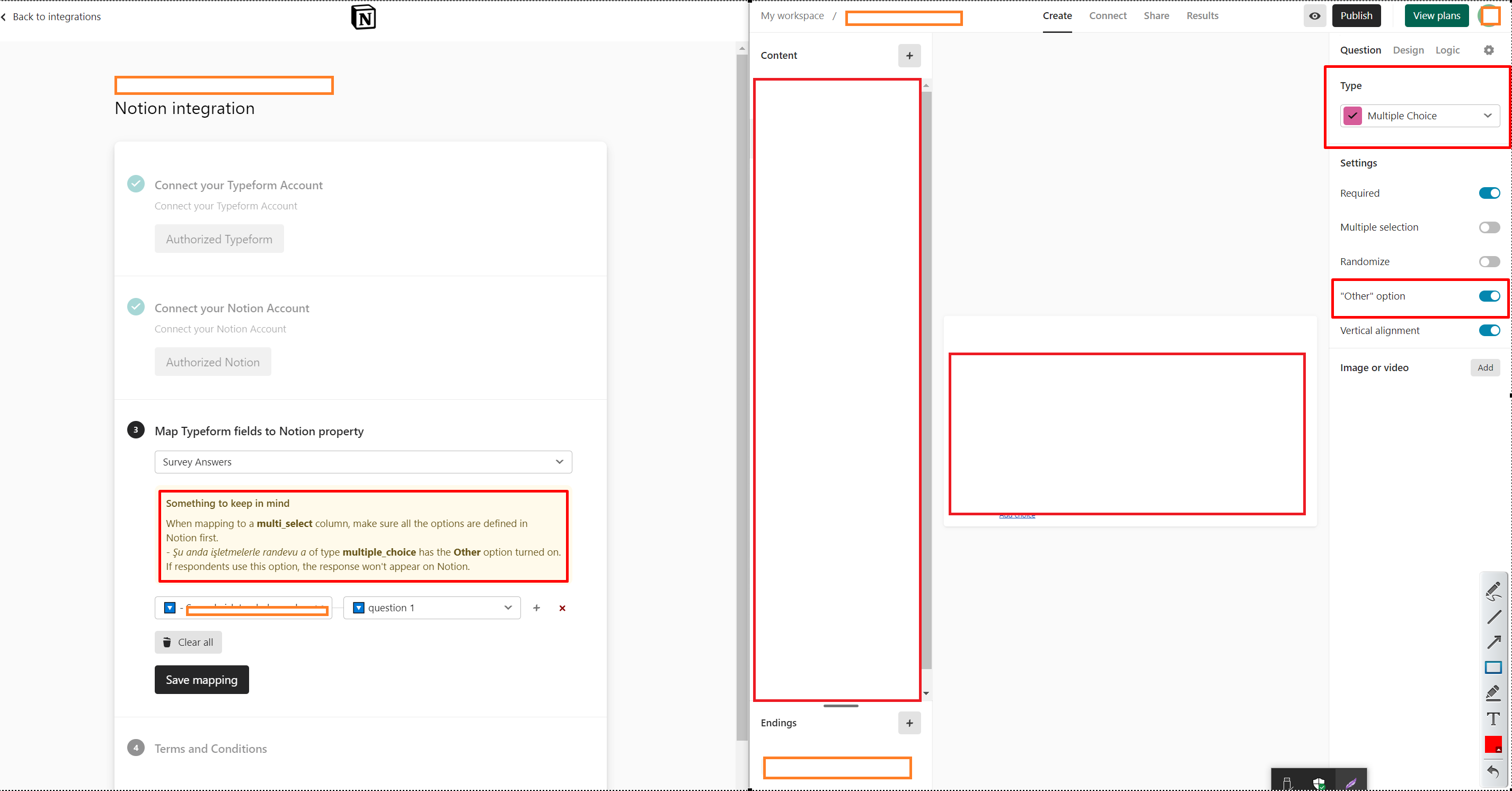
Task: Click the Publish button
Action: point(1356,16)
